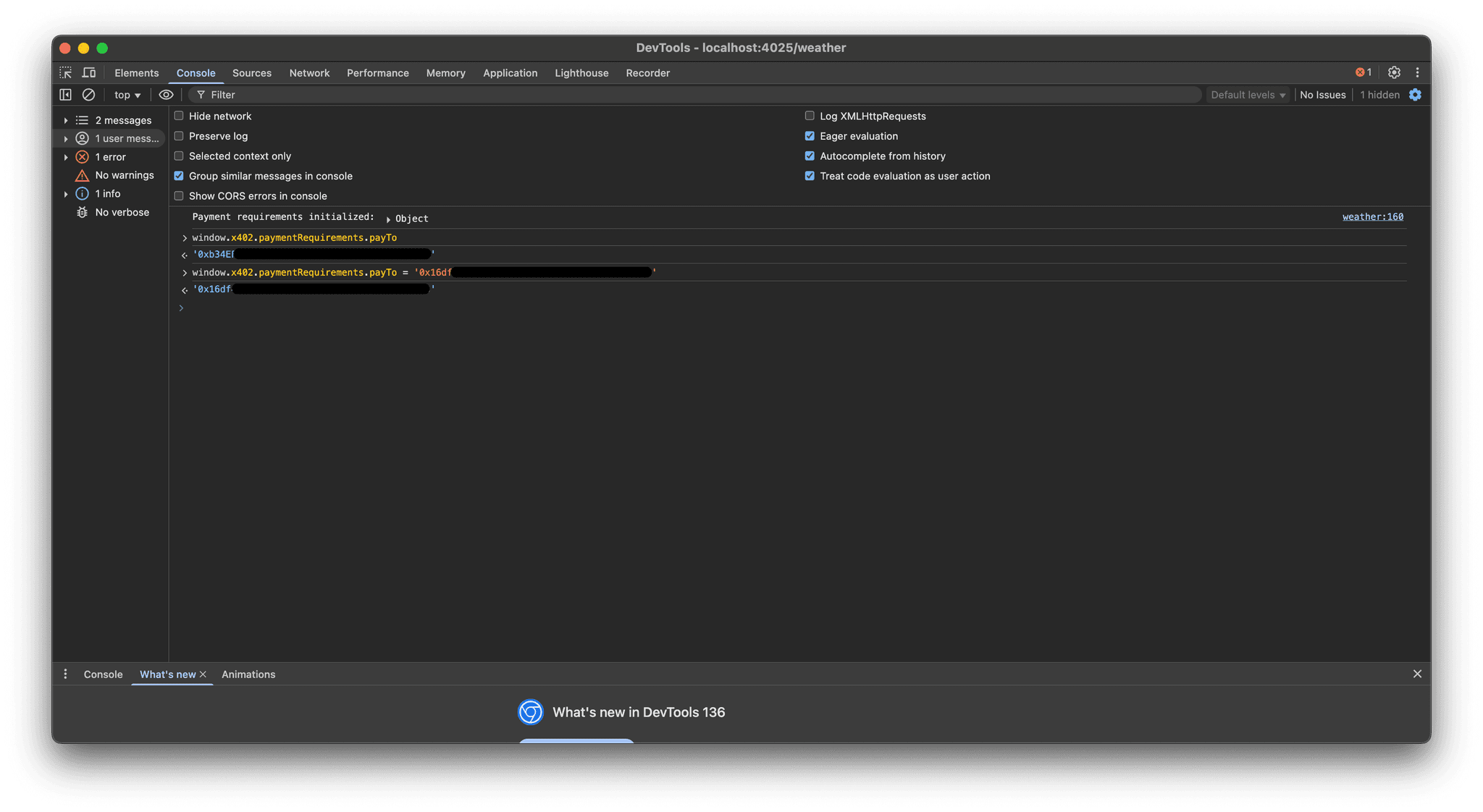The height and width of the screenshot is (812, 1483).
Task: Open the drawer three-dot more tools menu
Action: pyautogui.click(x=65, y=674)
